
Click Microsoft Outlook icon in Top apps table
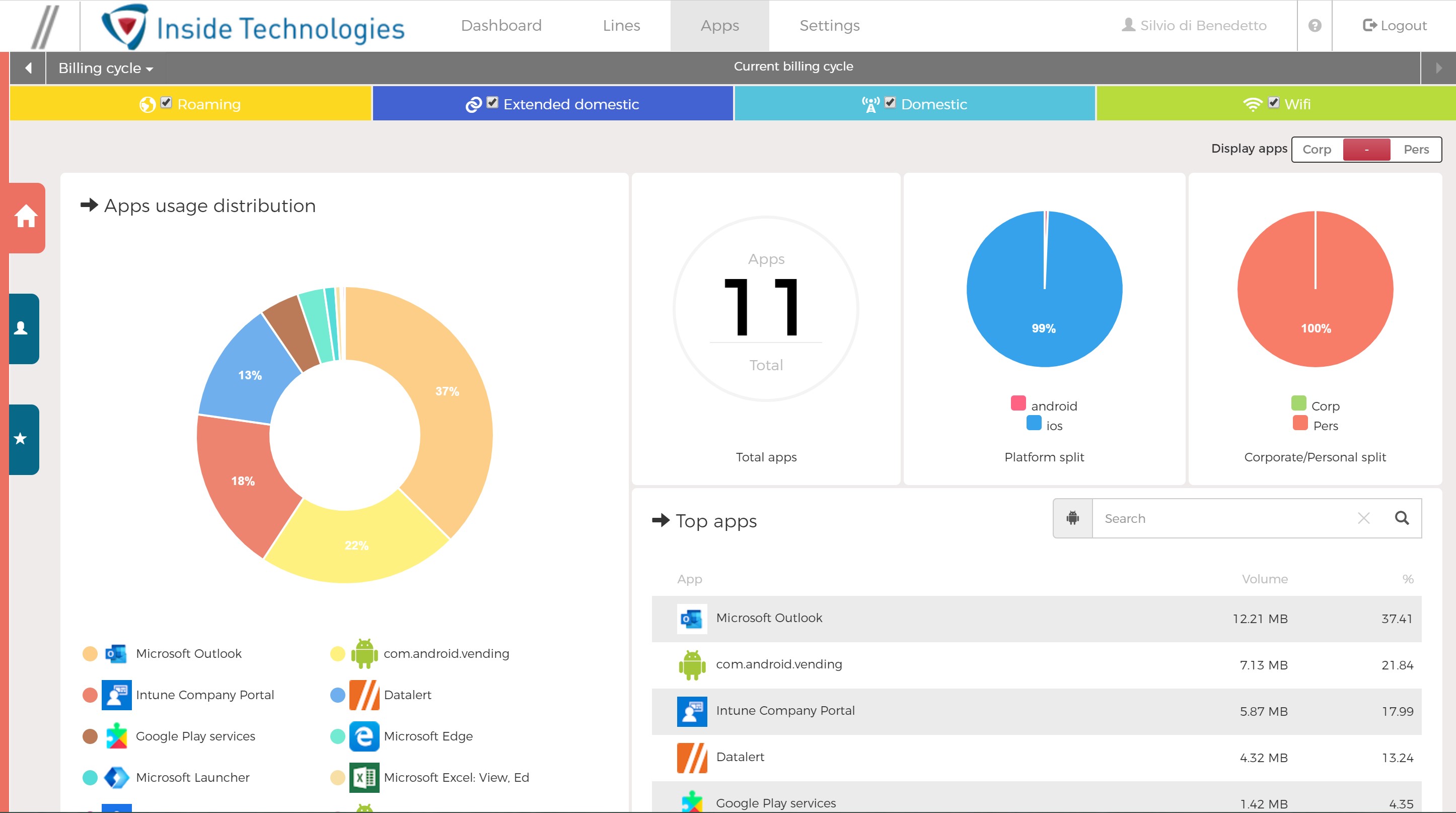click(692, 619)
